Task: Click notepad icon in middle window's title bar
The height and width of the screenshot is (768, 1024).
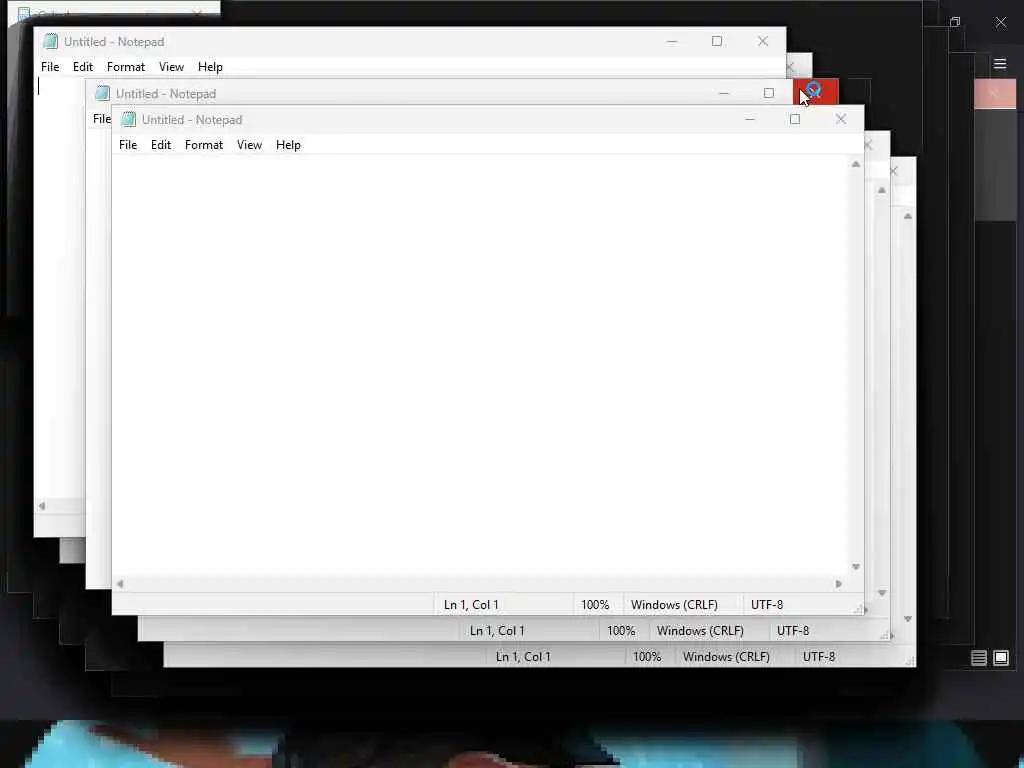Action: tap(103, 93)
